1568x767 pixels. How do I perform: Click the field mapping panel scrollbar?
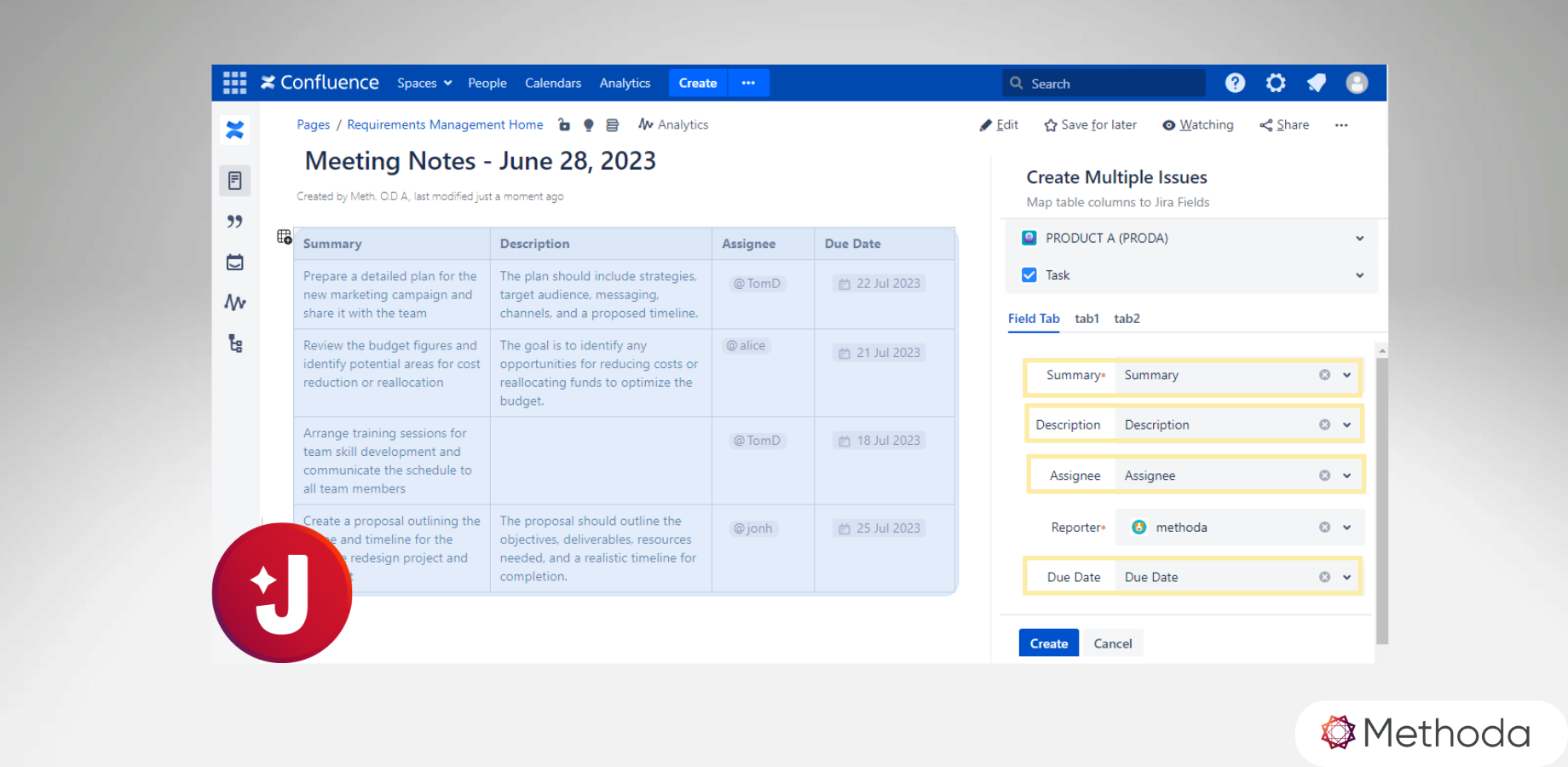click(x=1382, y=501)
